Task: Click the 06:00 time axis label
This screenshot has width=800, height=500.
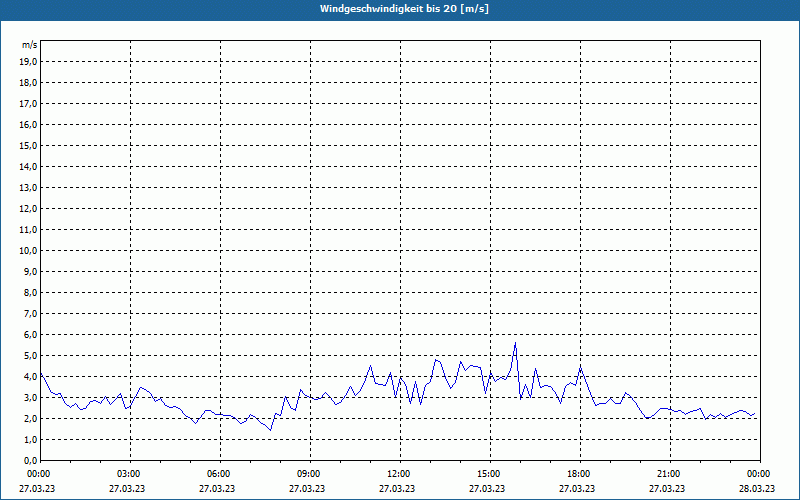Action: (220, 474)
